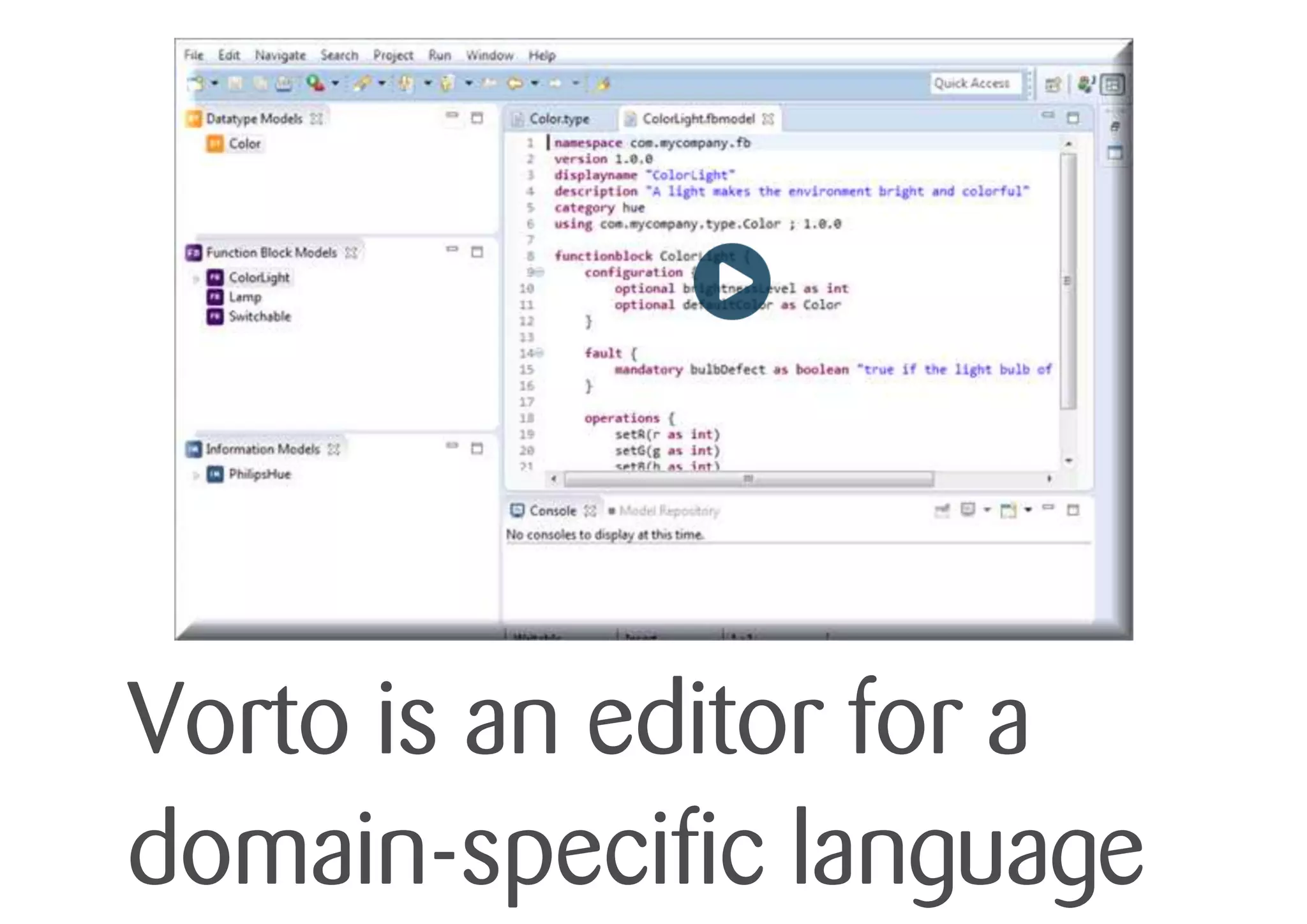Select the Datatype Models view tab
Image resolution: width=1307 pixels, height=924 pixels.
[x=254, y=119]
